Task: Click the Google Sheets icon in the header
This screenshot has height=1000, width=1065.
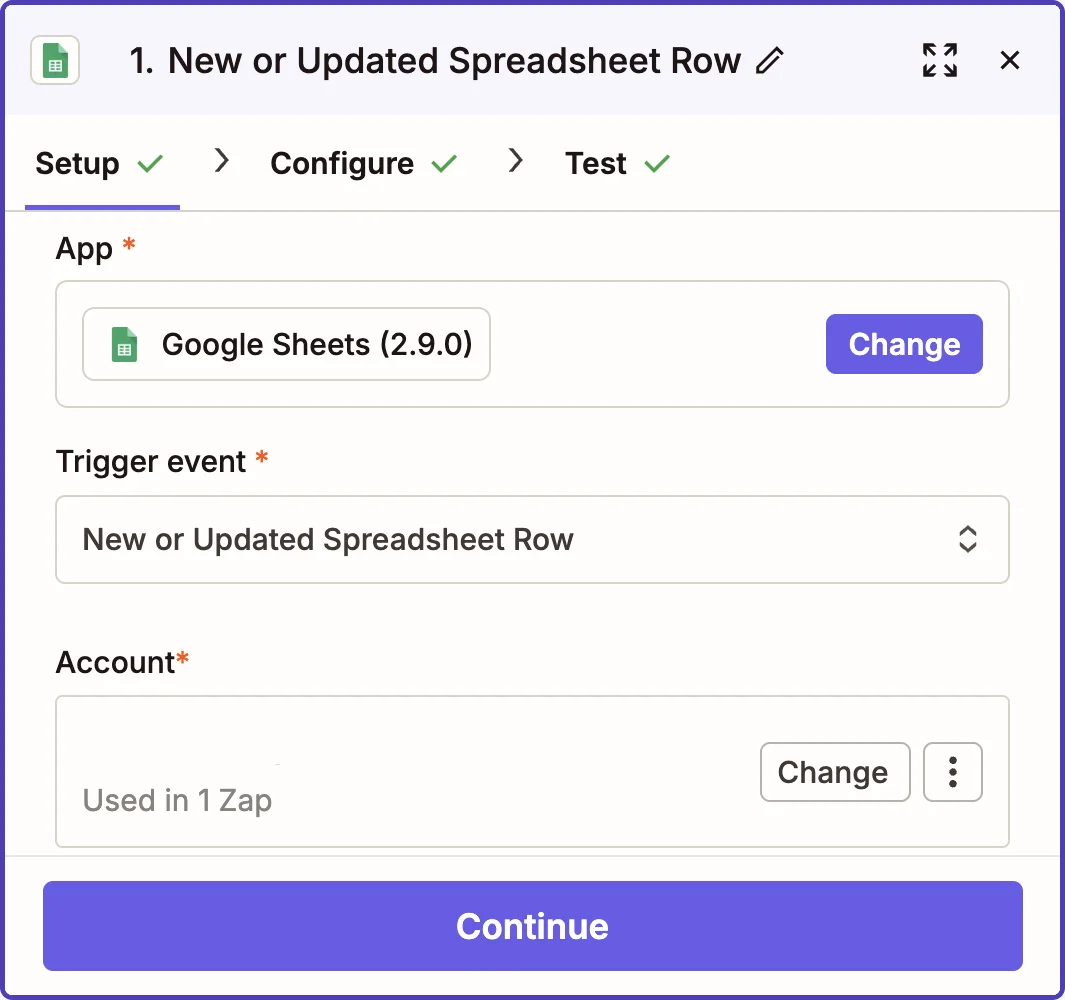Action: pos(55,60)
